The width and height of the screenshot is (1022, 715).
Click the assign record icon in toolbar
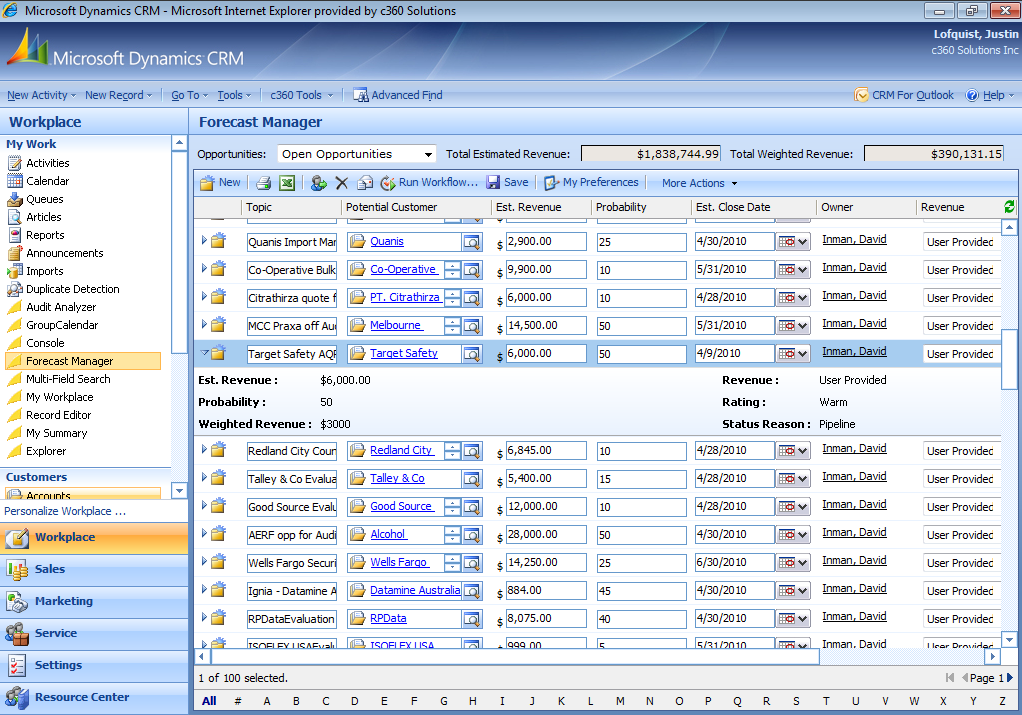pos(319,183)
